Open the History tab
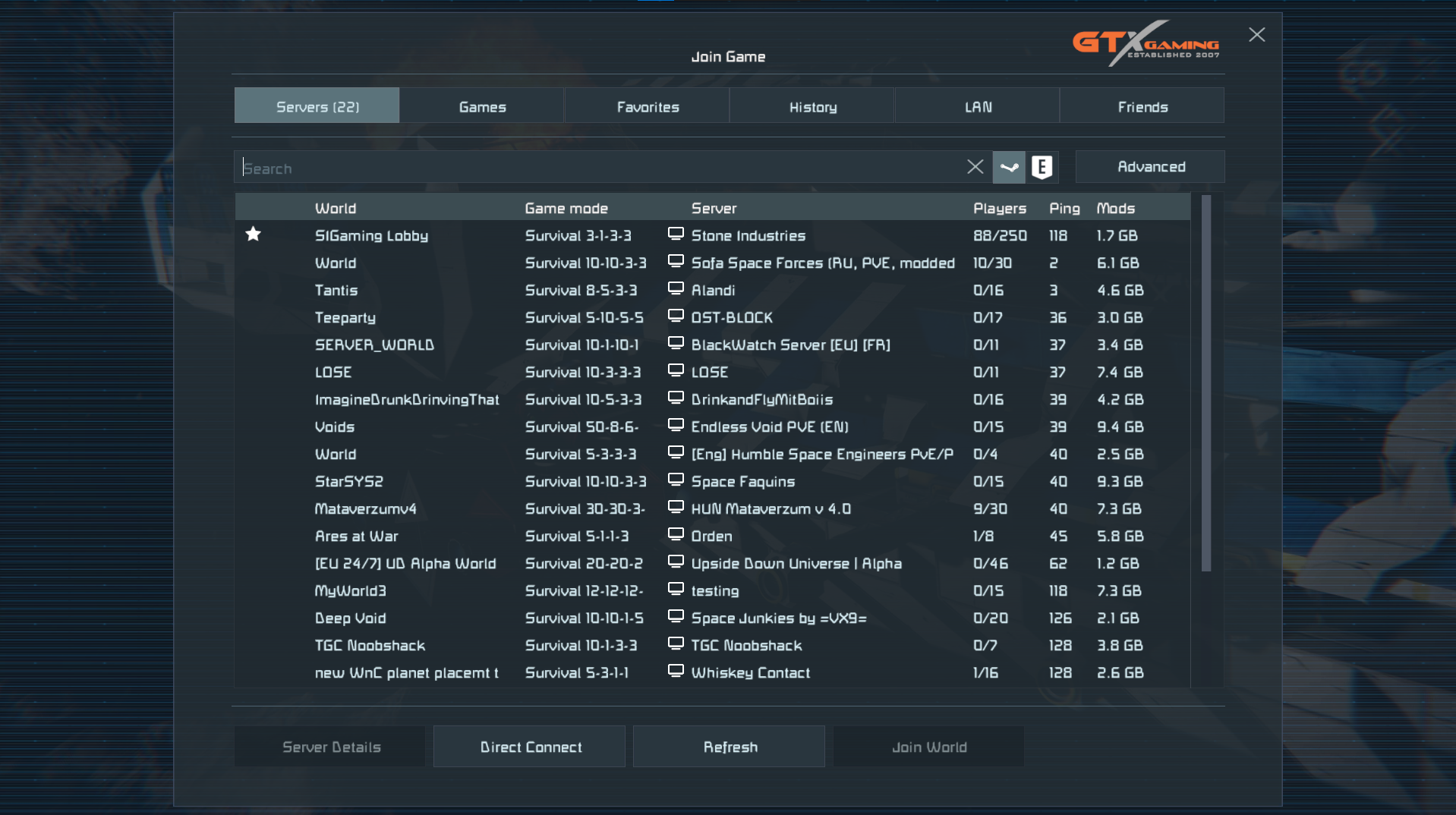 click(x=812, y=106)
